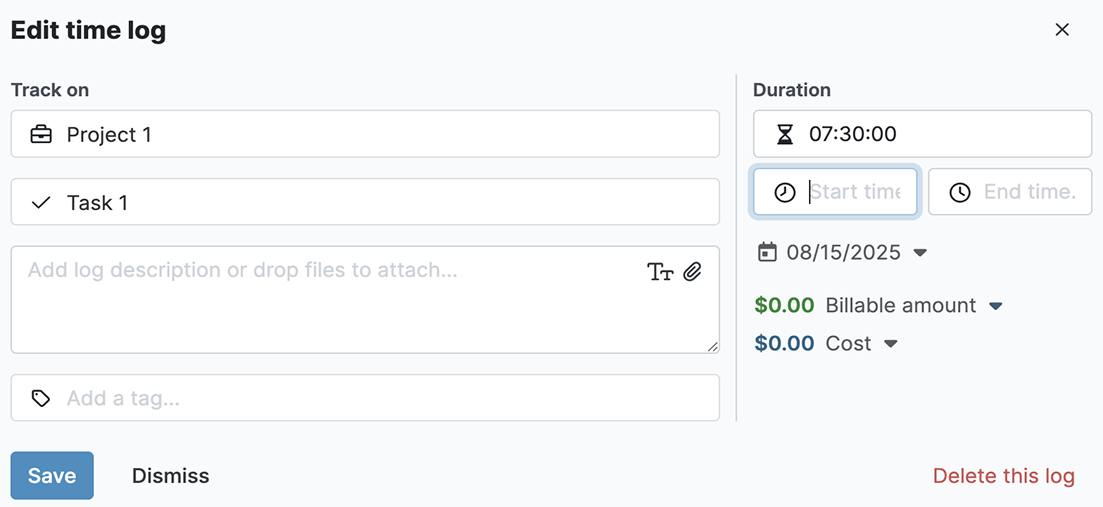This screenshot has width=1103, height=507.
Task: Click the Add a tag input field
Action: coord(380,398)
